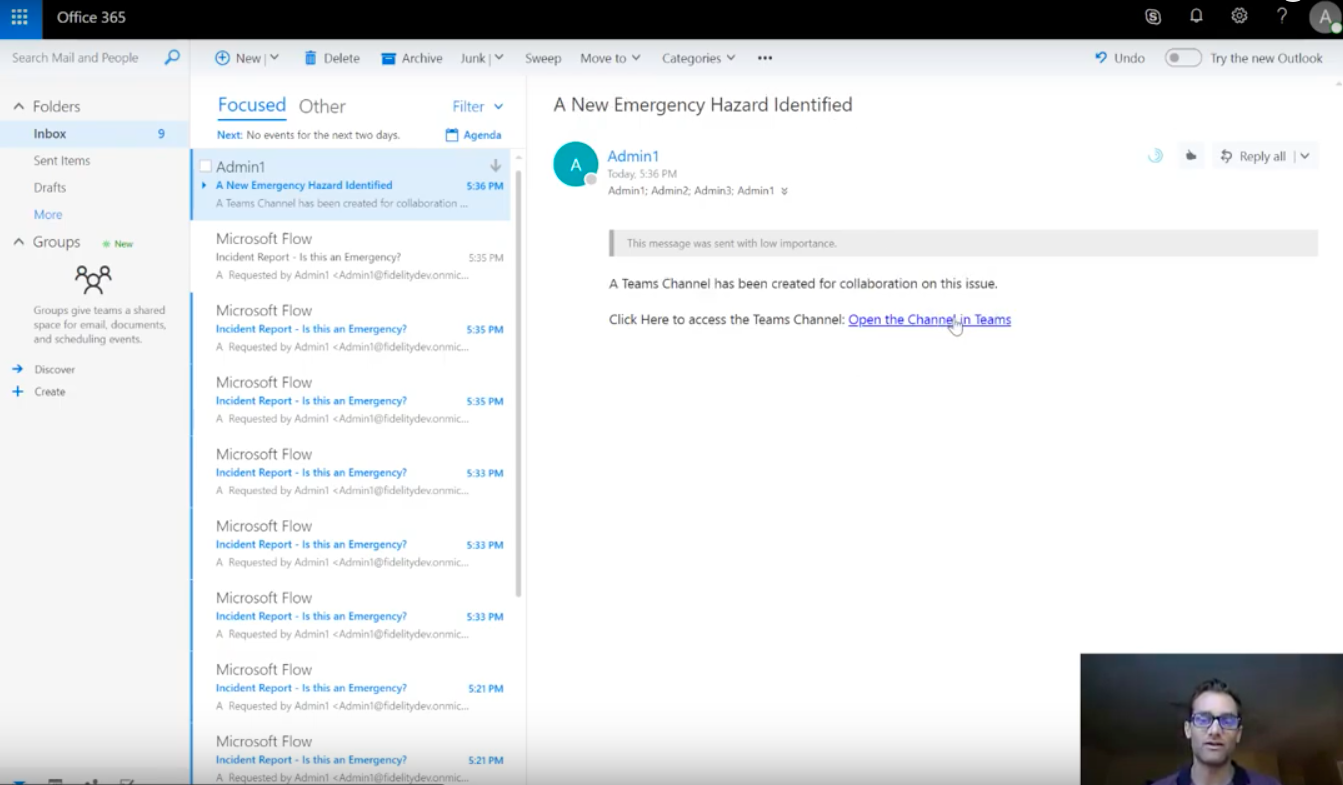Click the 'Today, 5:36 PM' timestamp
The height and width of the screenshot is (785, 1343).
pyautogui.click(x=642, y=174)
